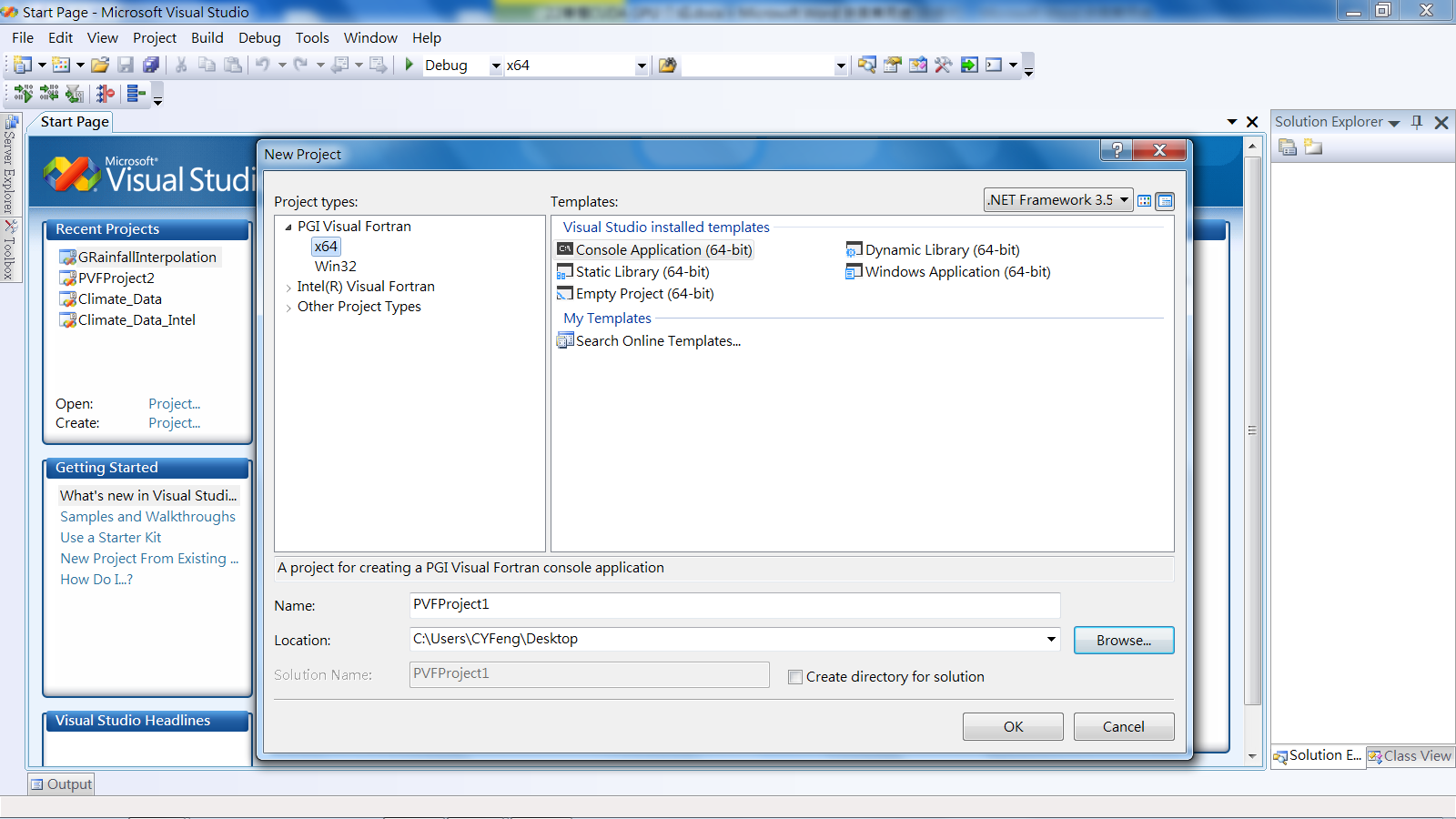Switch templates view to small icons

coord(1165,201)
